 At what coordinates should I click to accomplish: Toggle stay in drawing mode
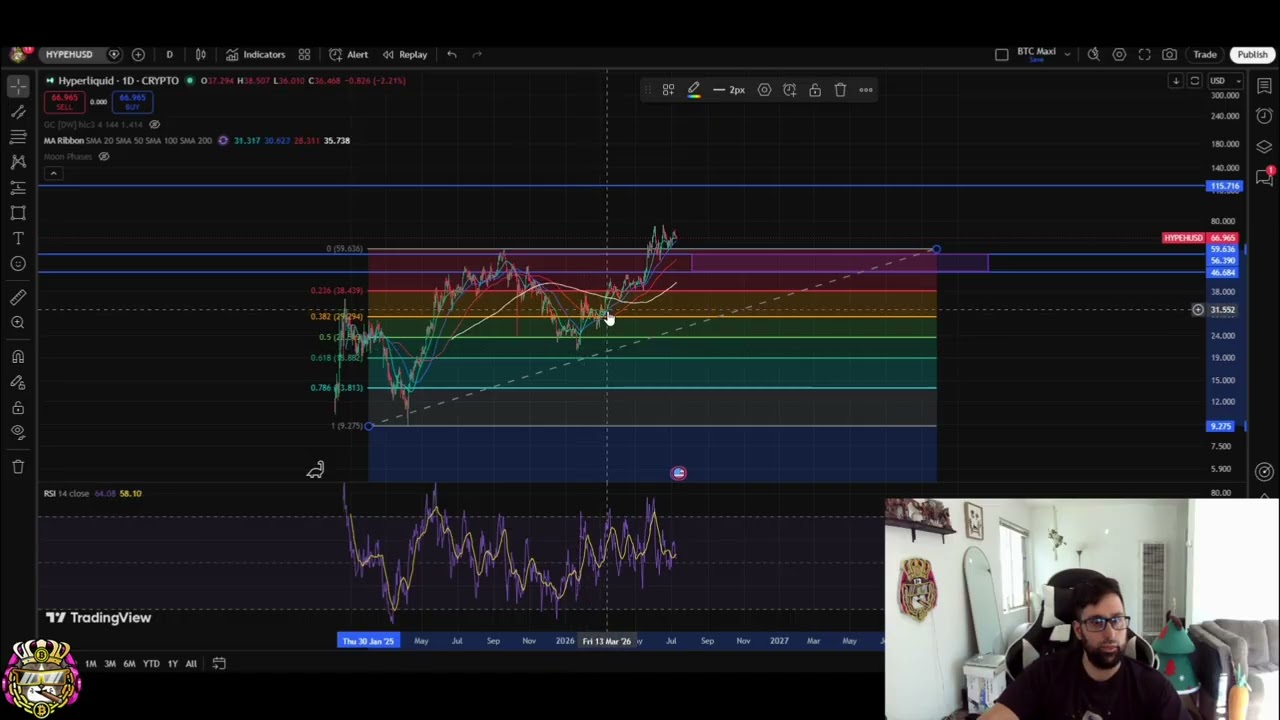point(18,382)
